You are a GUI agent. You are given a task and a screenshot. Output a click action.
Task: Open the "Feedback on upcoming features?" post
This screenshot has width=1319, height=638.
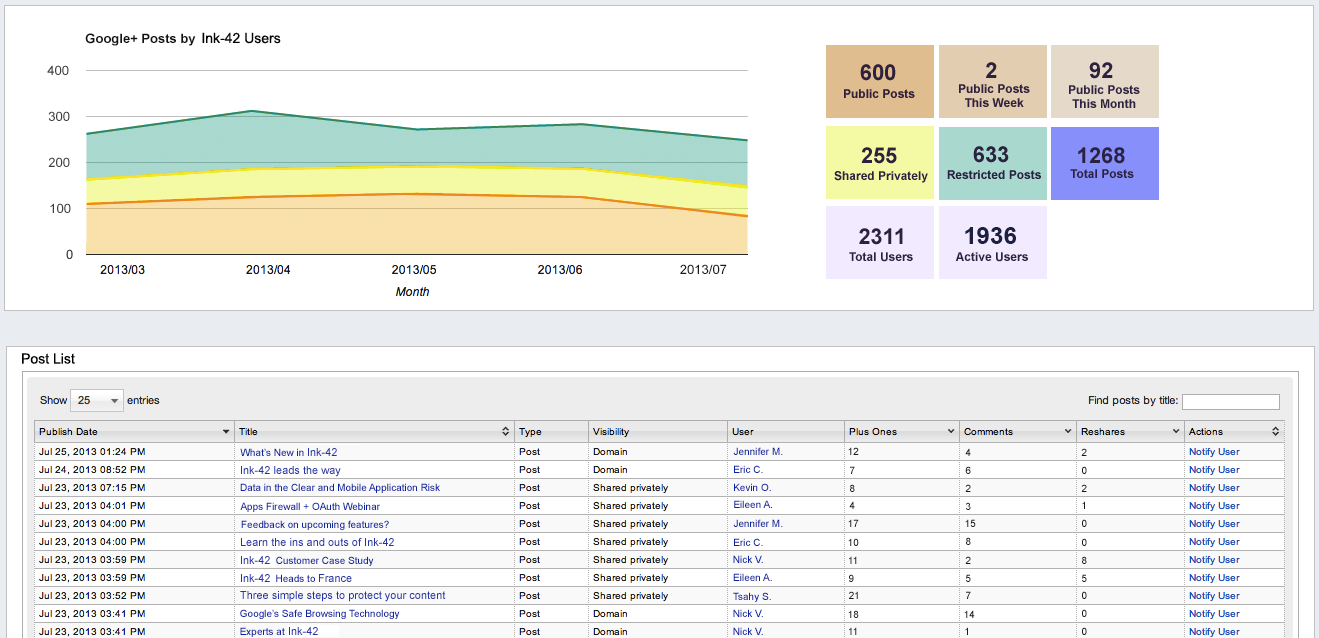point(314,524)
